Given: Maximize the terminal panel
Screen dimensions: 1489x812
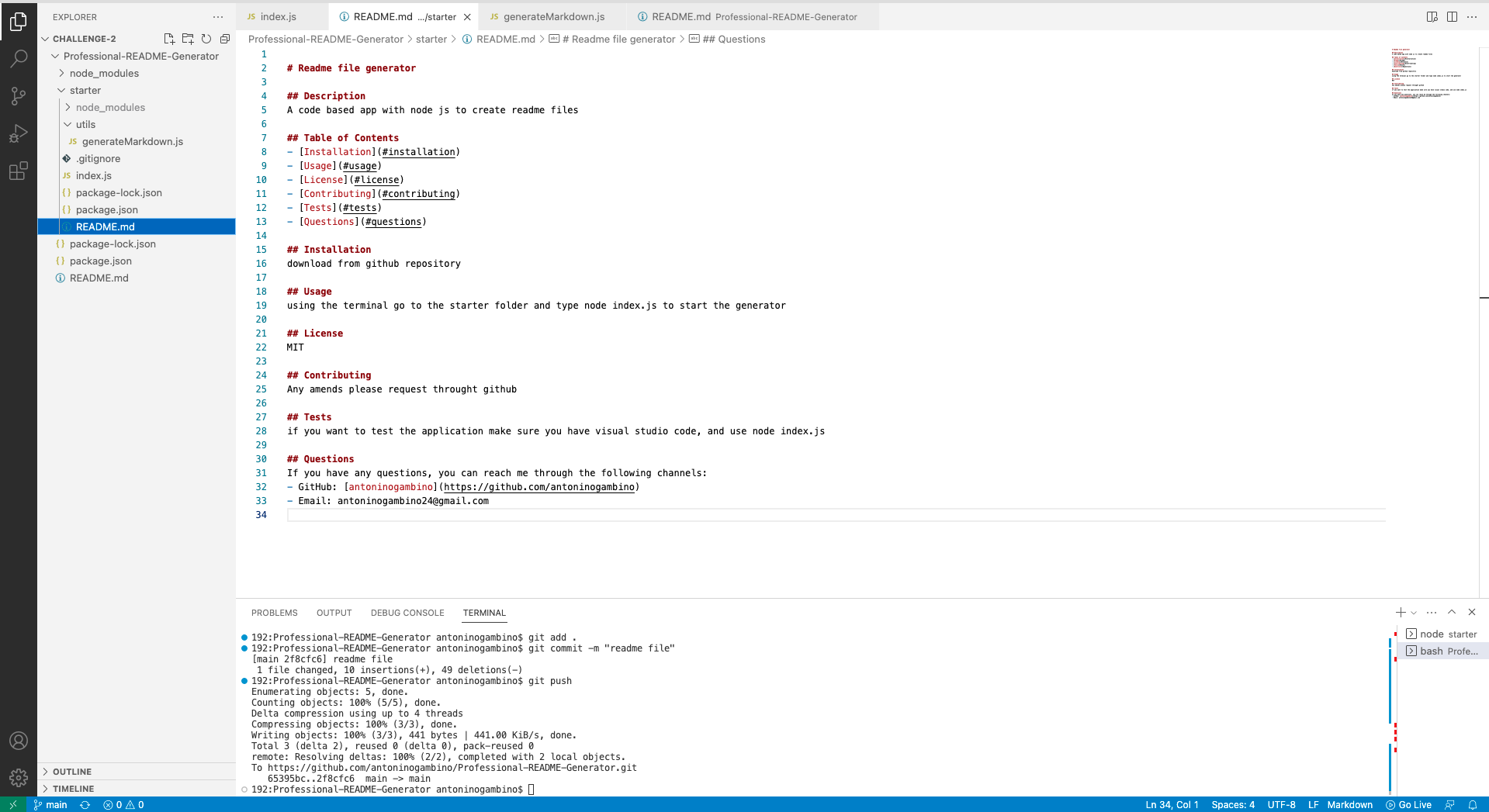Looking at the screenshot, I should coord(1451,612).
